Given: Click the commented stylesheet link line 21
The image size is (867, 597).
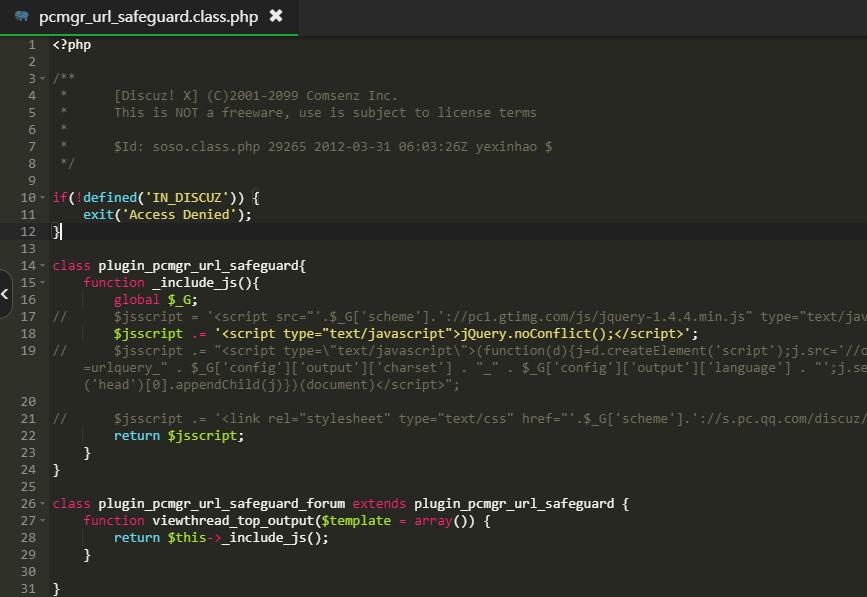Looking at the screenshot, I should 459,419.
